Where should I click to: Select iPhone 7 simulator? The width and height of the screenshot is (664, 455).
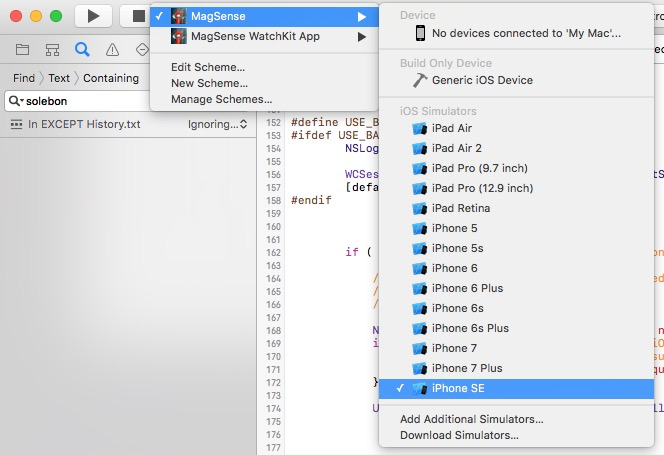[516, 348]
